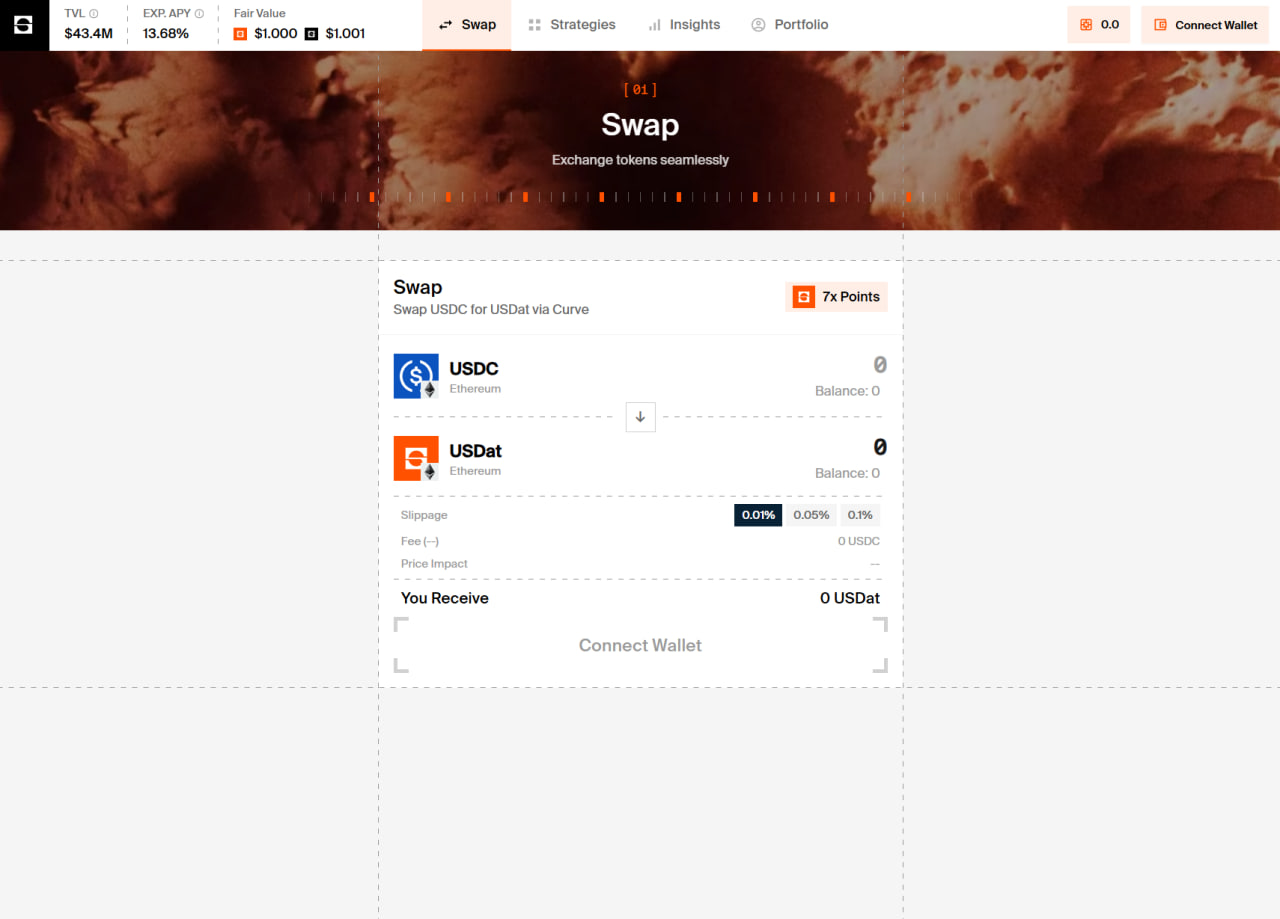Click the 0 USDat receive value
1280x919 pixels.
(x=850, y=598)
